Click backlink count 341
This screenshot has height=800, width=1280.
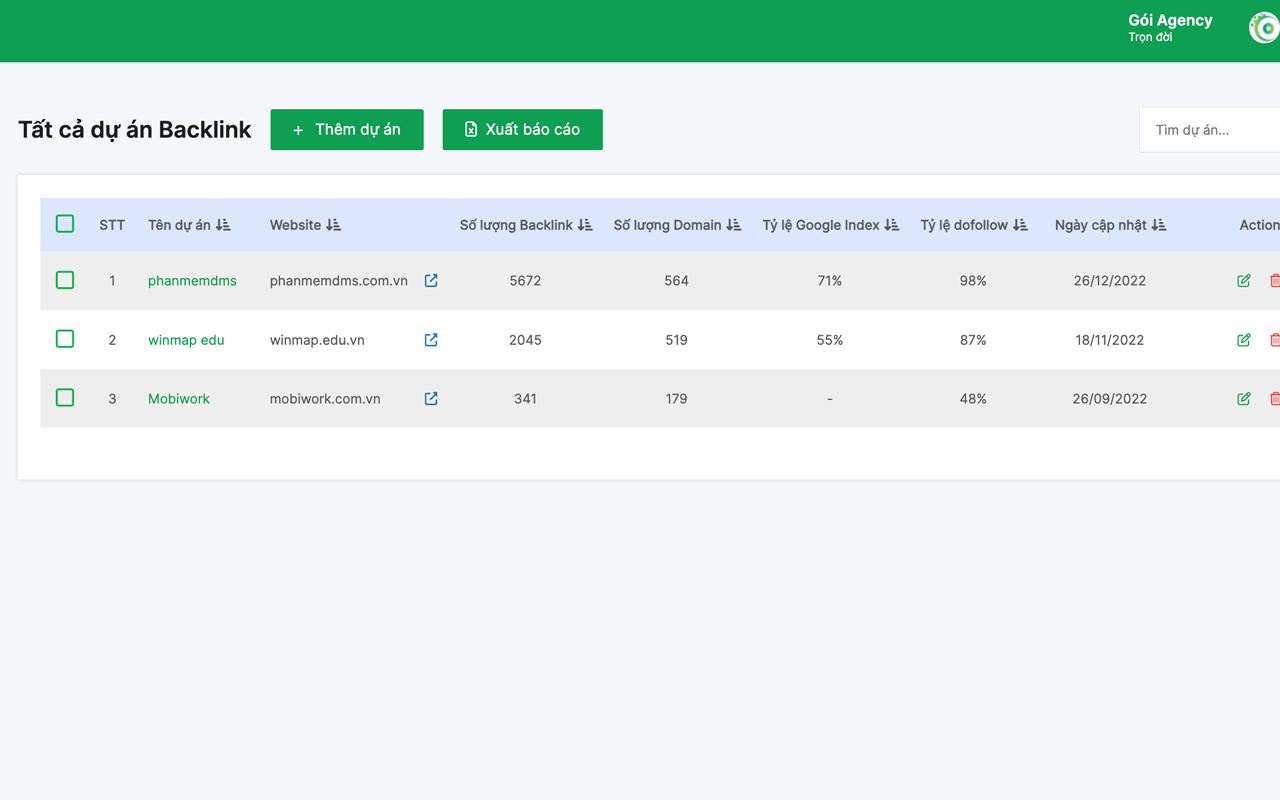(525, 398)
